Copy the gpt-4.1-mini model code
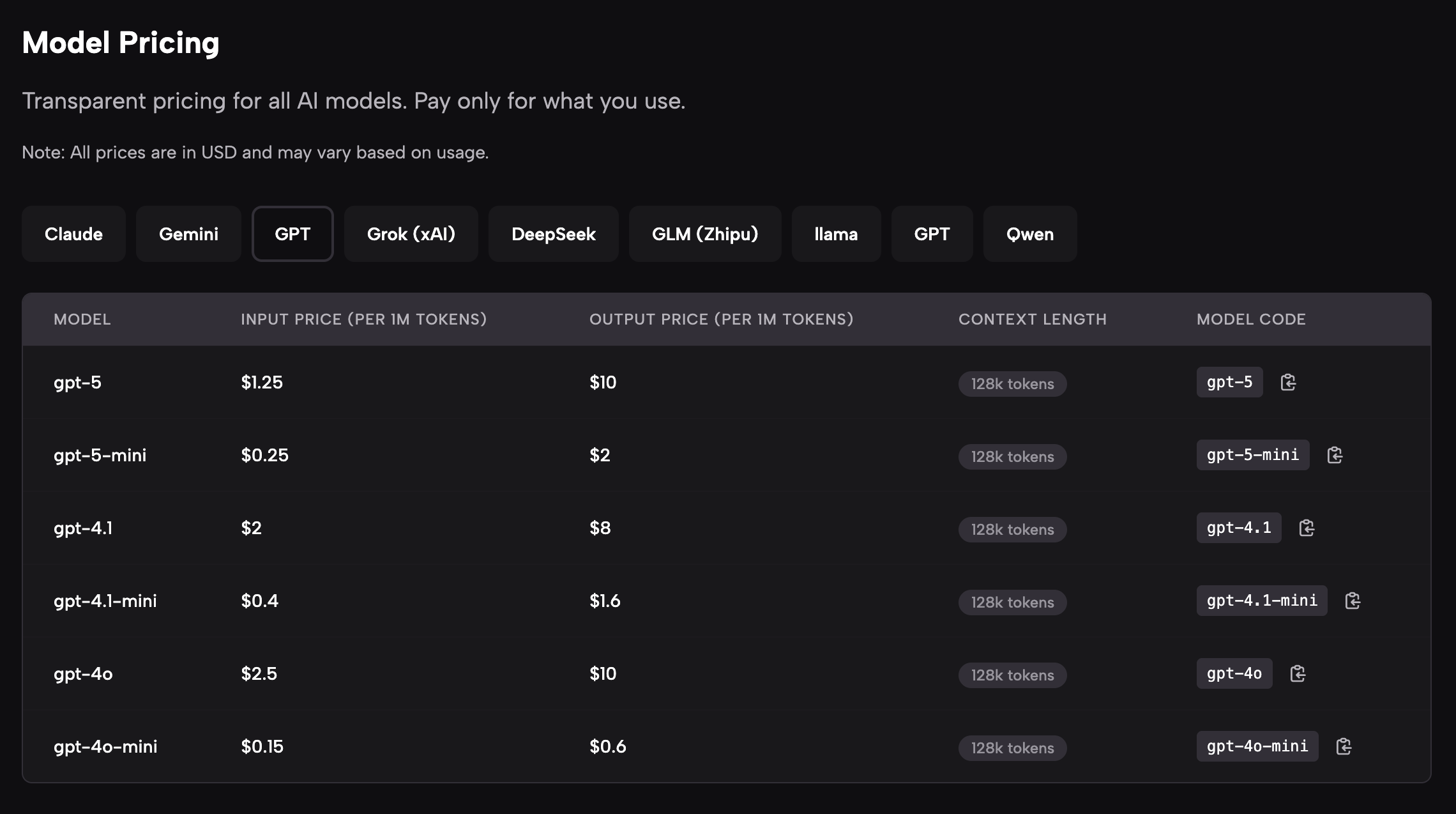The height and width of the screenshot is (814, 1456). tap(1352, 601)
